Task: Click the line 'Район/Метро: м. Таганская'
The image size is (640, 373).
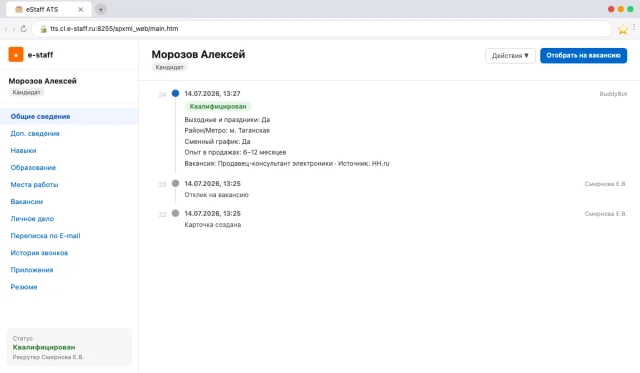Action: point(227,131)
